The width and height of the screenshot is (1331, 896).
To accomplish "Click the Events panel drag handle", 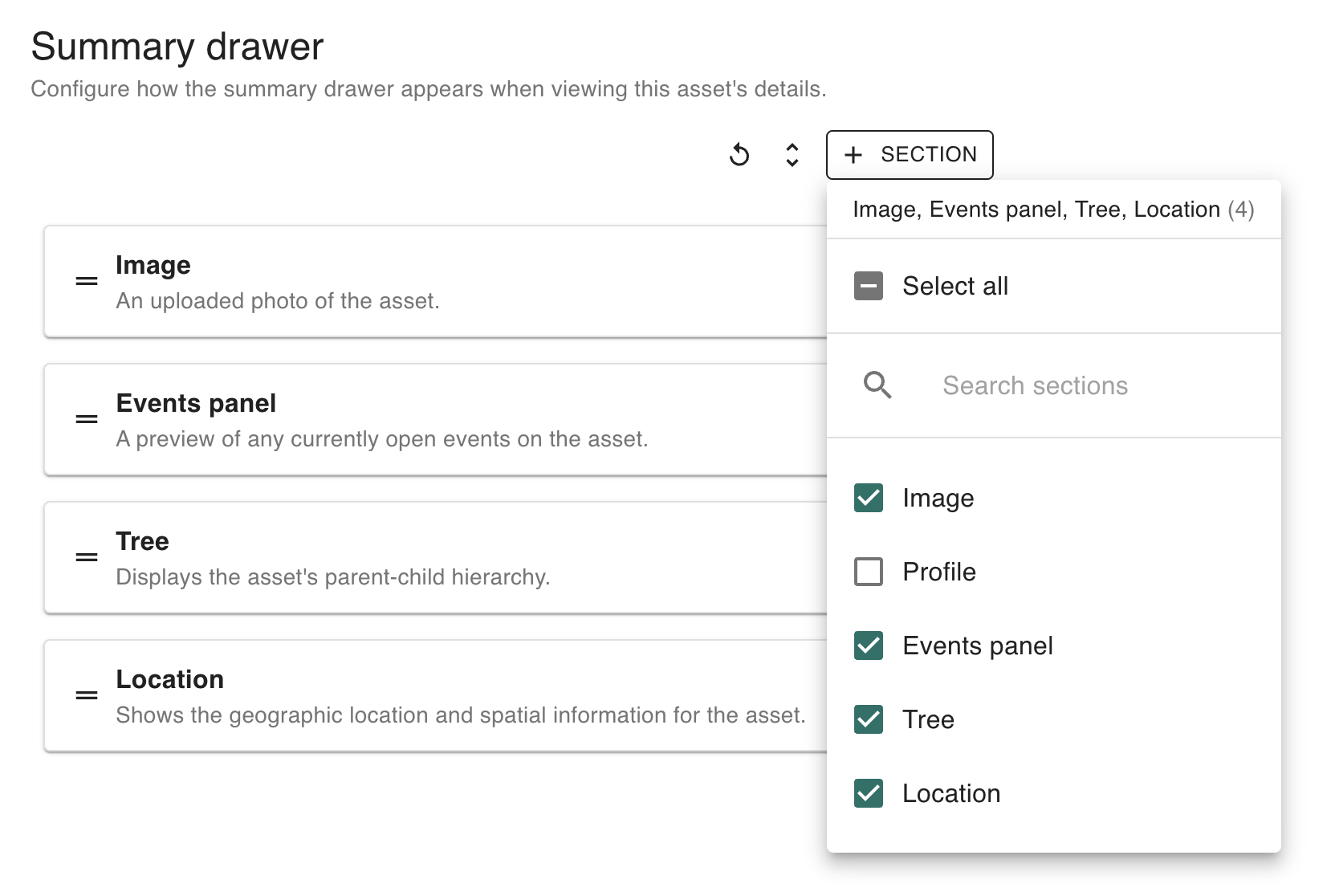I will click(87, 419).
